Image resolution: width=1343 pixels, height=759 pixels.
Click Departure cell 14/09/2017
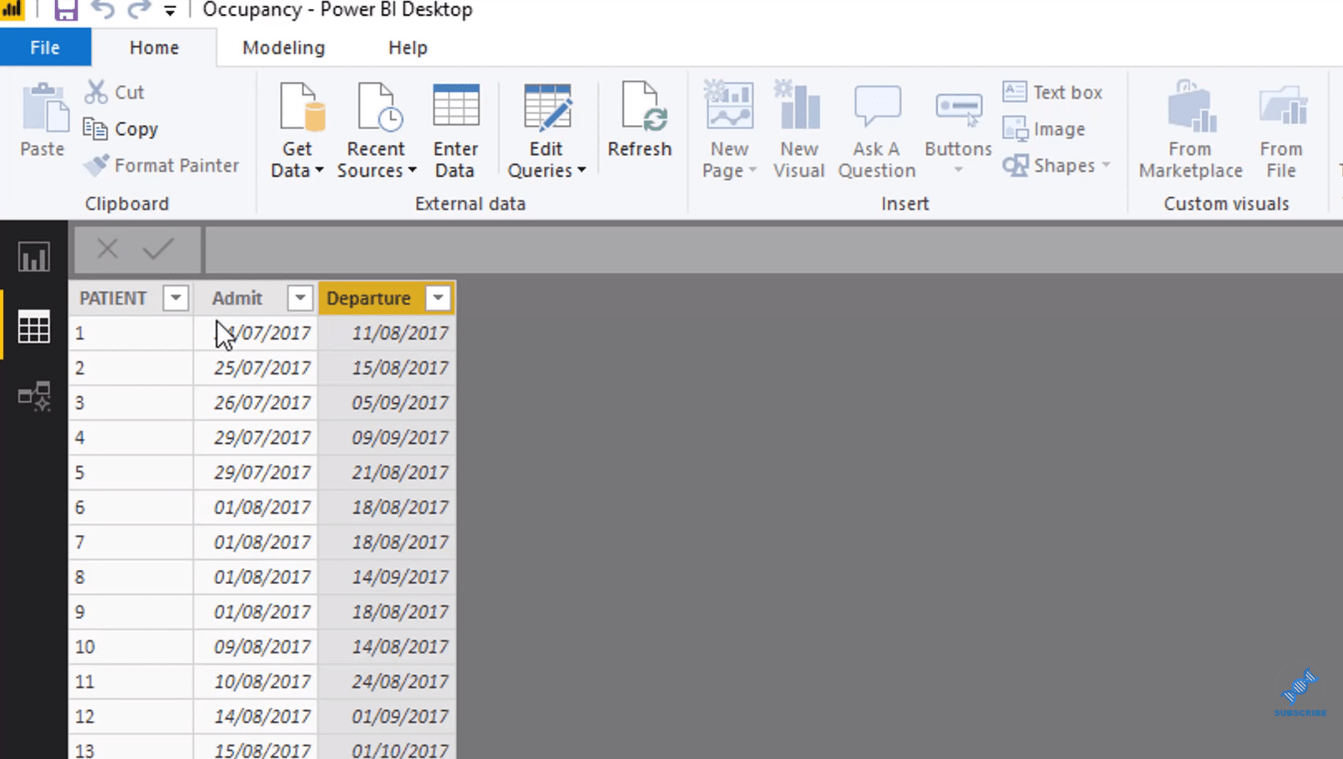click(387, 577)
